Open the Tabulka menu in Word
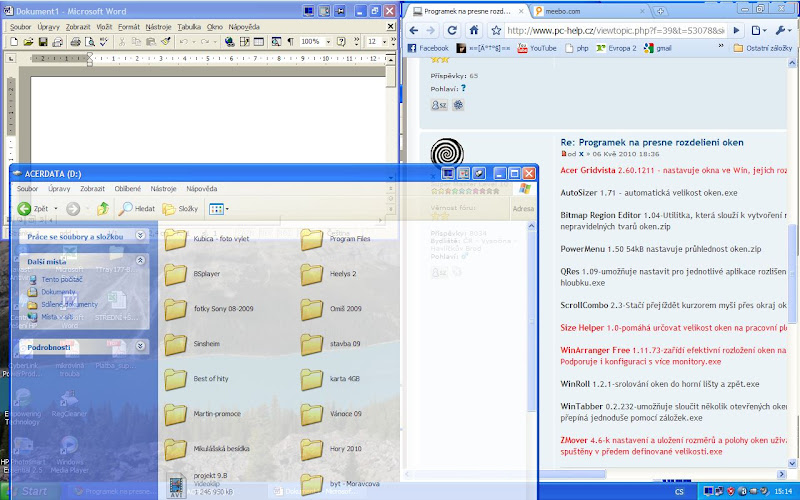Image resolution: width=800 pixels, height=500 pixels. click(x=189, y=27)
